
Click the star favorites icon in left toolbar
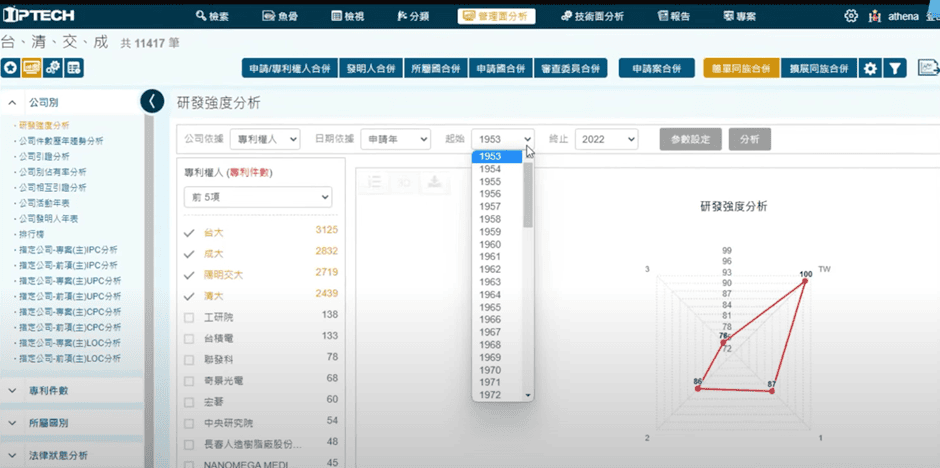click(x=10, y=68)
